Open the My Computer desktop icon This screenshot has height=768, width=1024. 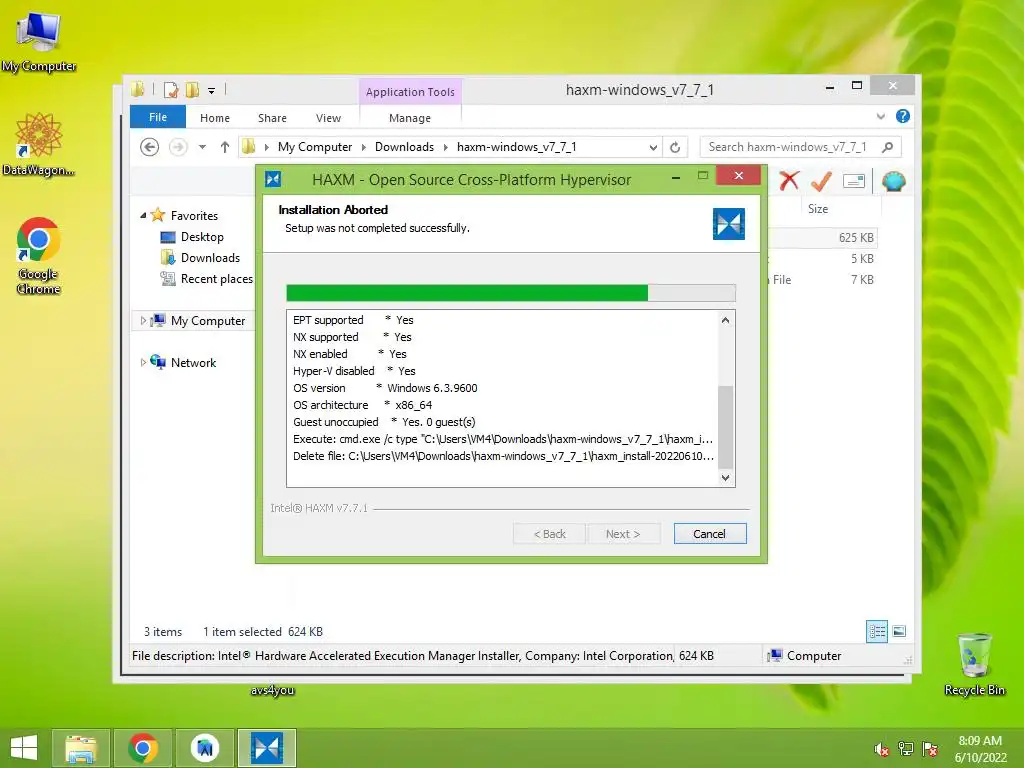(x=39, y=40)
